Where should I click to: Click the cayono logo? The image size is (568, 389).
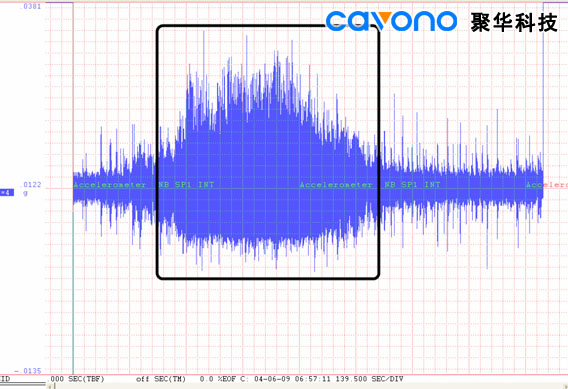391,21
